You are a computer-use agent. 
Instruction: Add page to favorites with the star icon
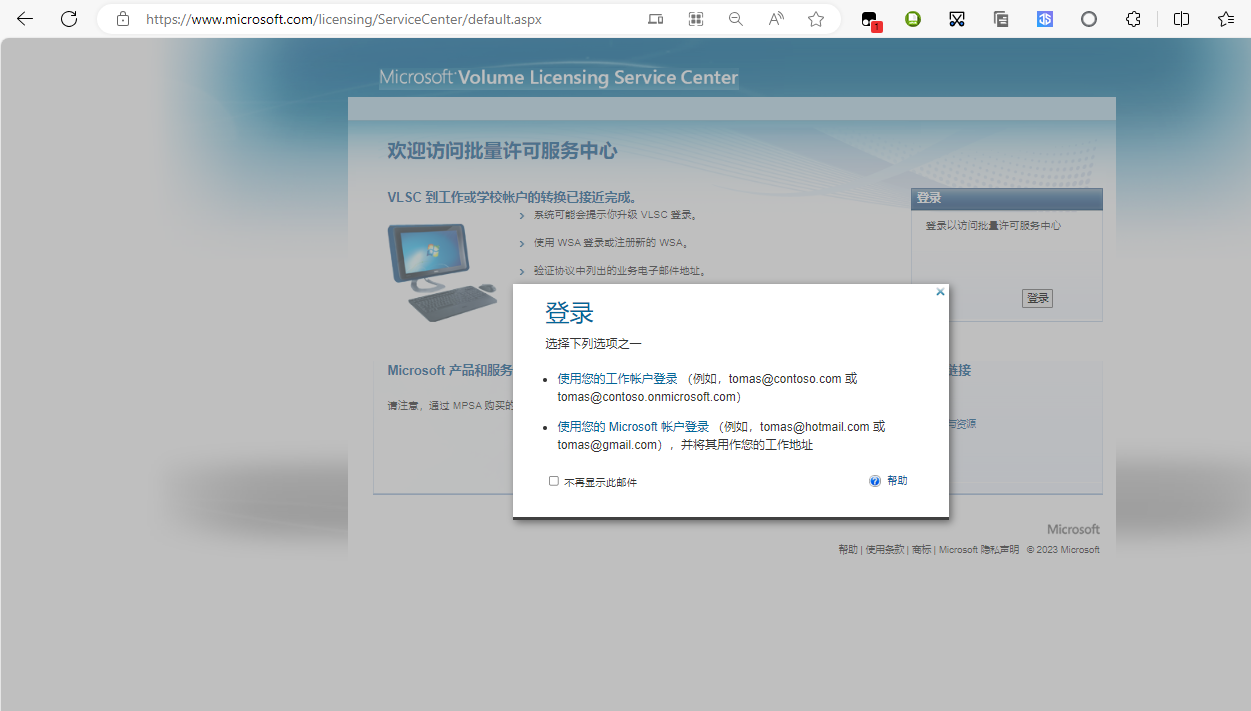point(816,19)
